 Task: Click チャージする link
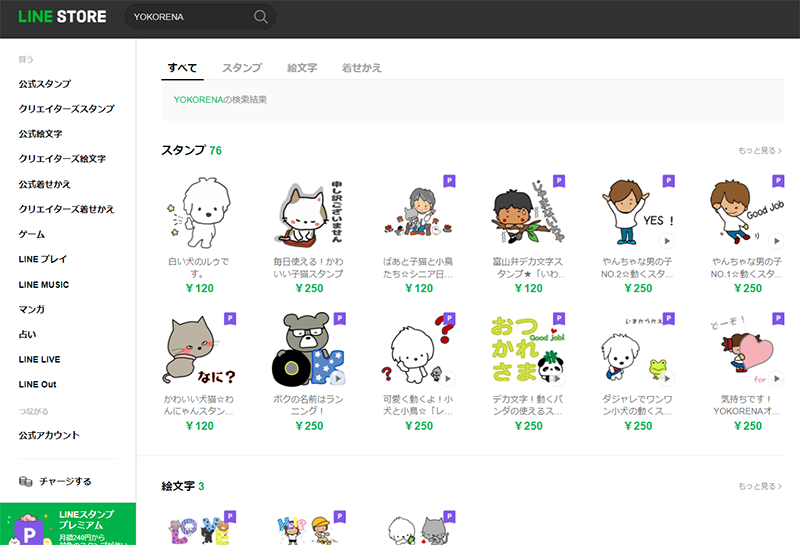(x=65, y=481)
